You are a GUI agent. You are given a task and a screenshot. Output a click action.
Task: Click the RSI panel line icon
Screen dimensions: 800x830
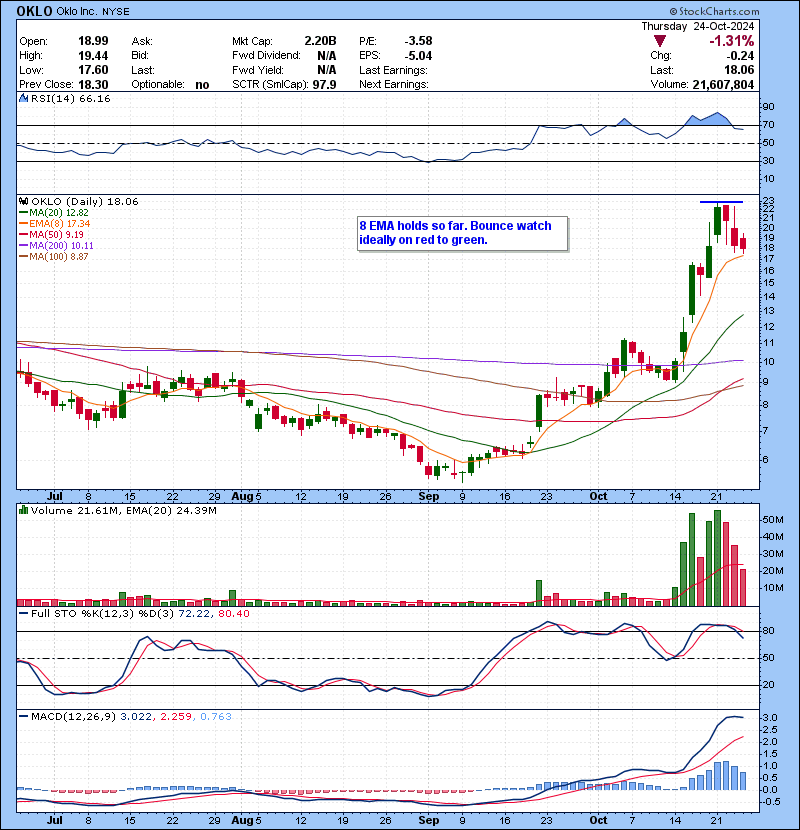23,98
